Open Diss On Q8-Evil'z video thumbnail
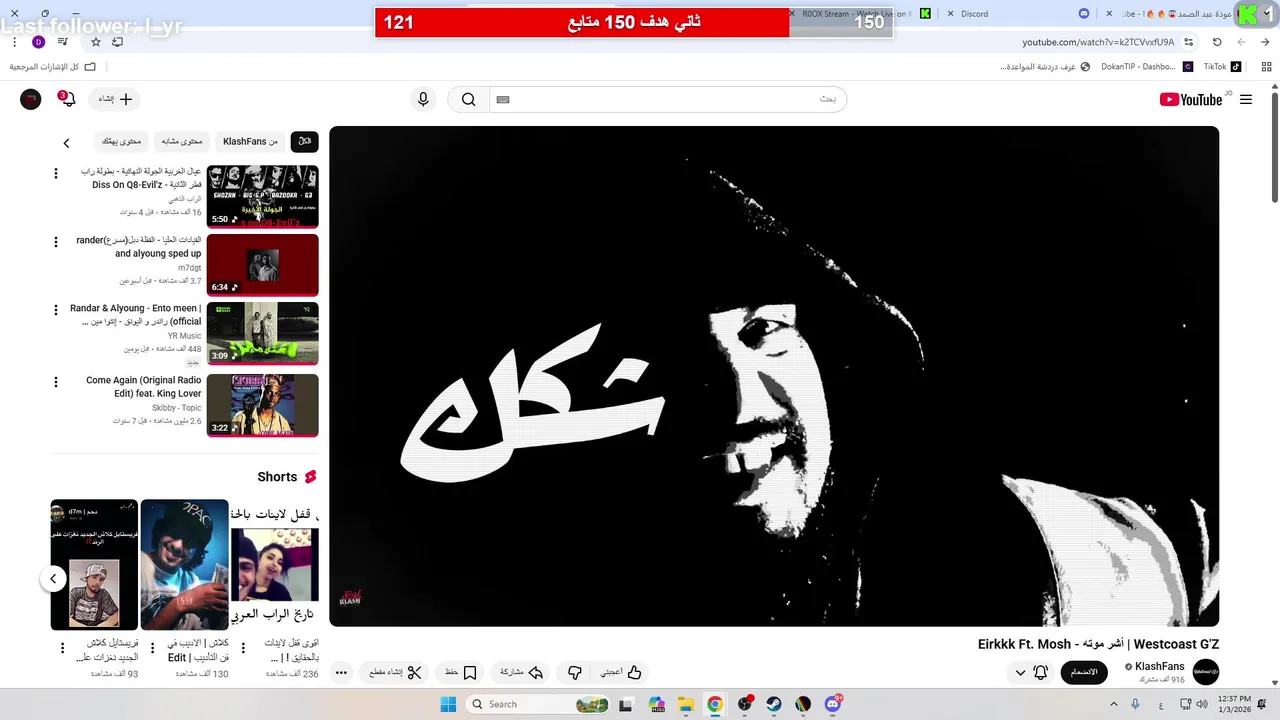 click(262, 196)
